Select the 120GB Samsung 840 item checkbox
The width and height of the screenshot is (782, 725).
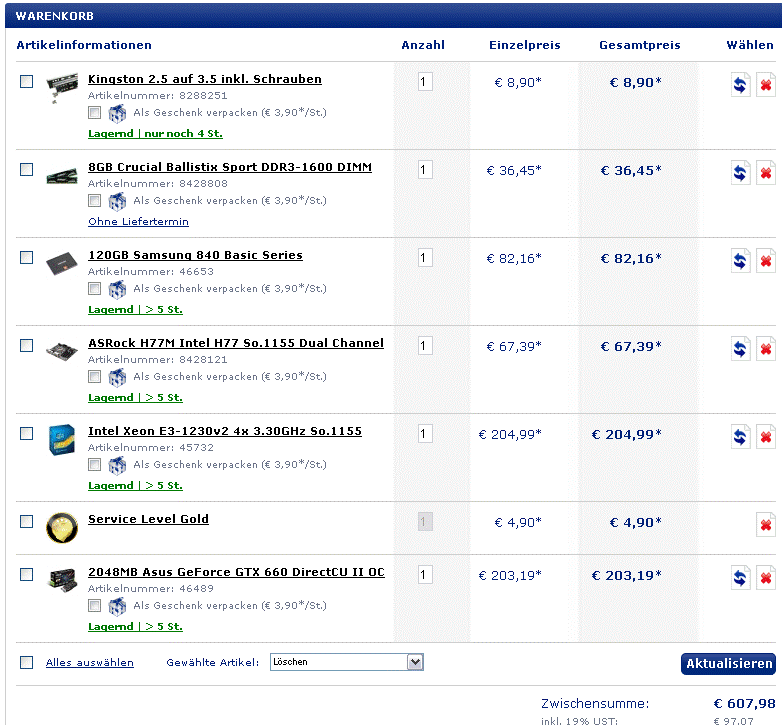(x=26, y=257)
